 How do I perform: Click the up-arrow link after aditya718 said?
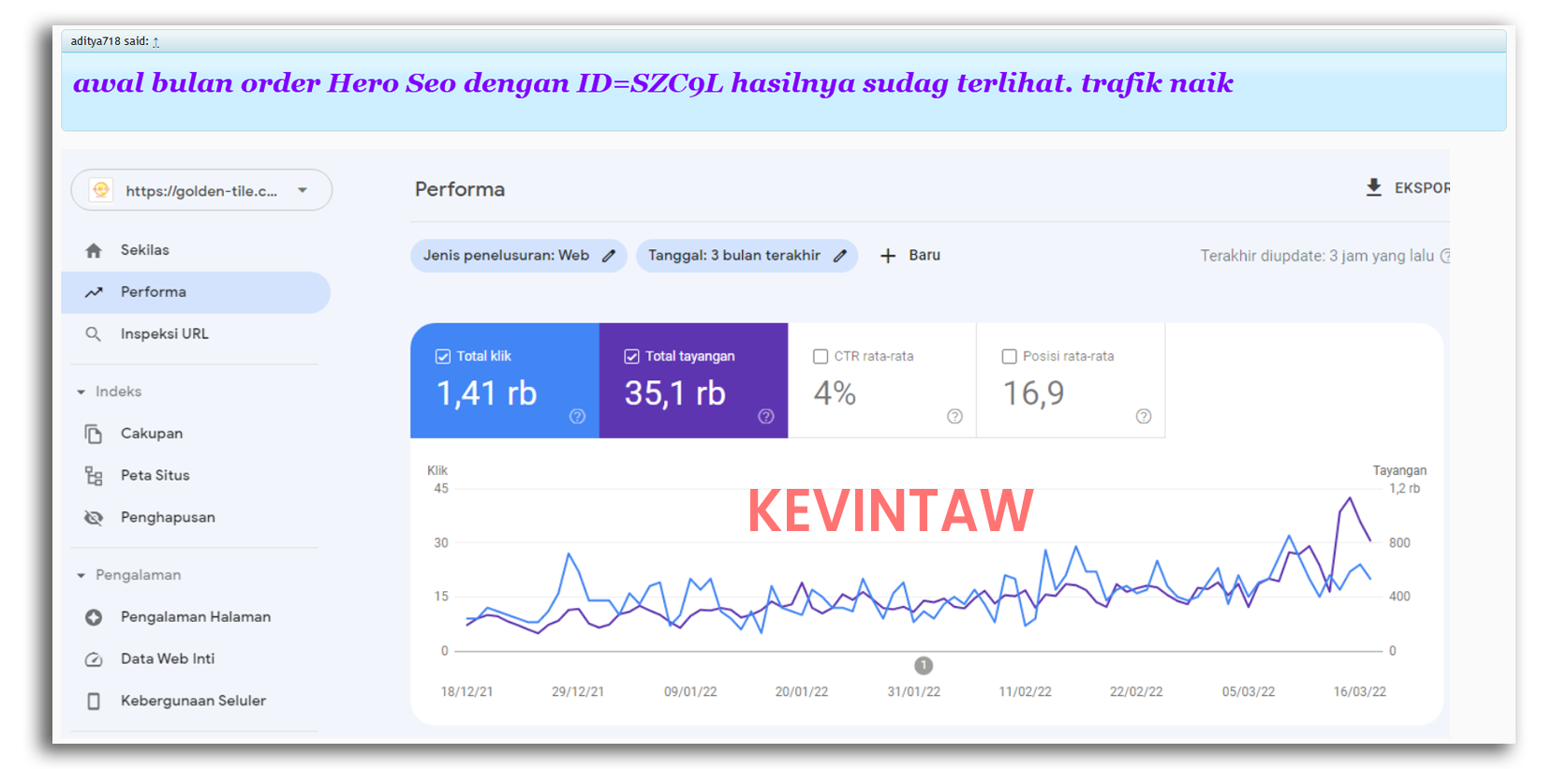point(155,41)
